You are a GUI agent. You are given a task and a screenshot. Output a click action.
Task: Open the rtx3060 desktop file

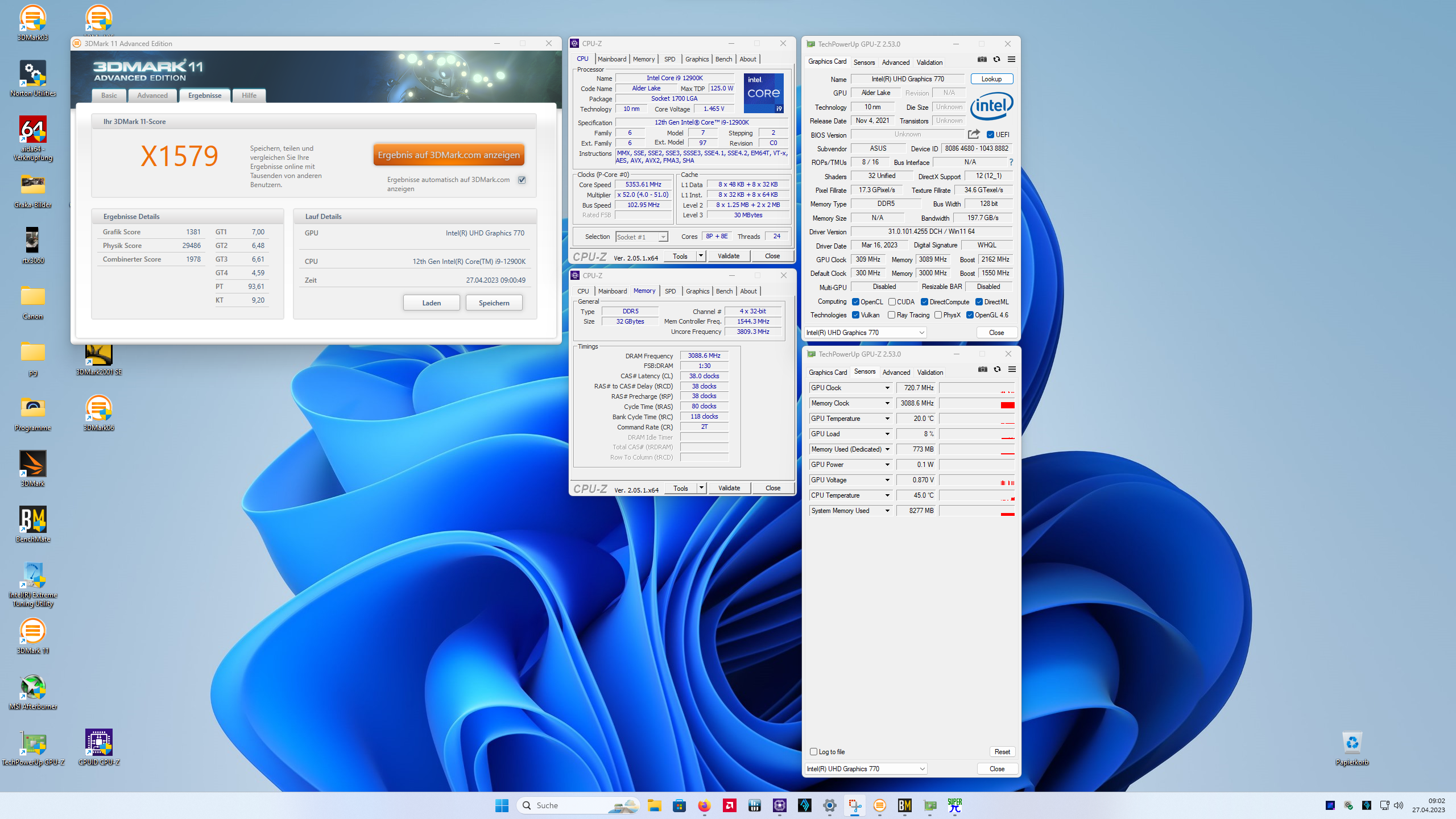tap(33, 246)
